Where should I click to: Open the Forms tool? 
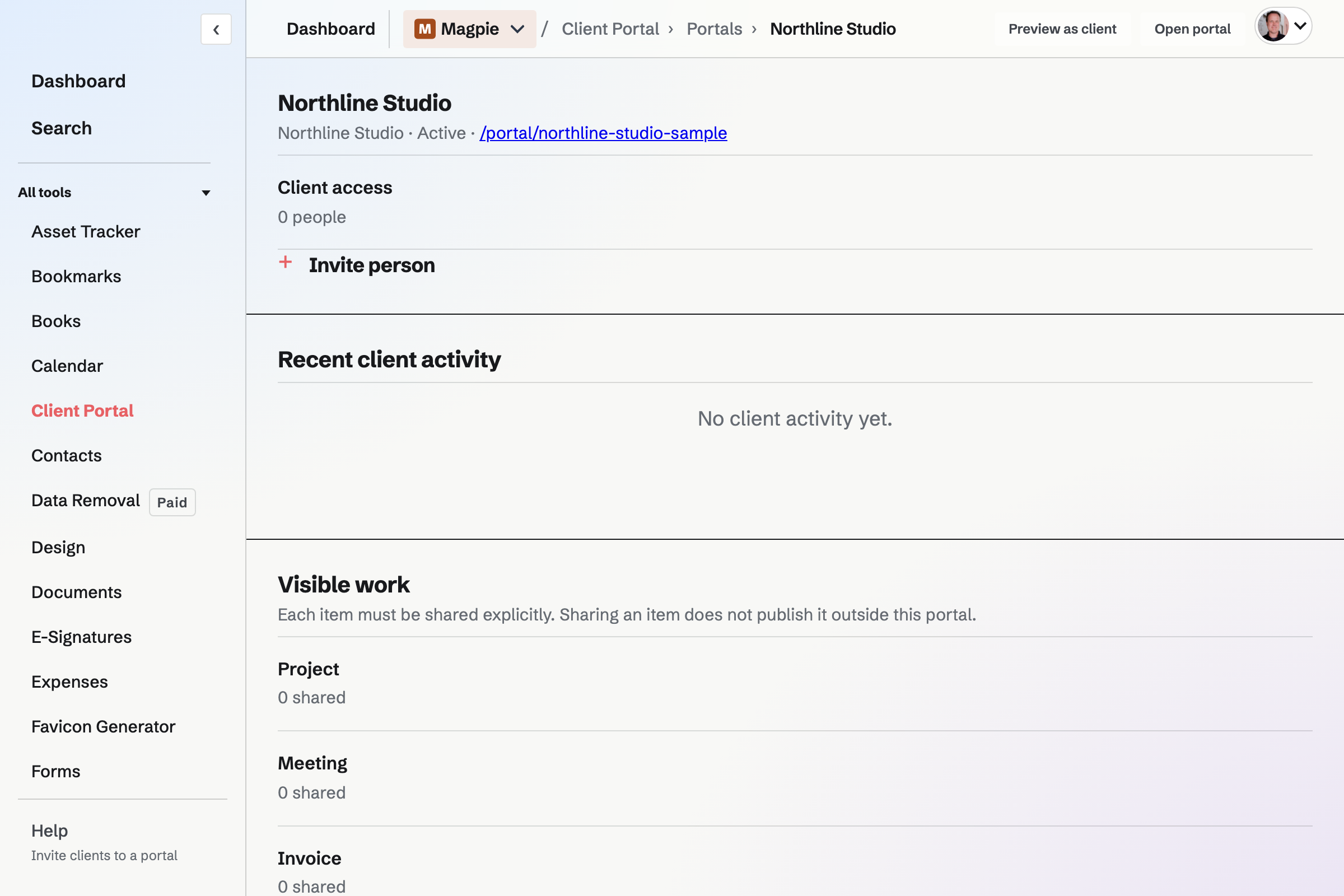coord(55,772)
